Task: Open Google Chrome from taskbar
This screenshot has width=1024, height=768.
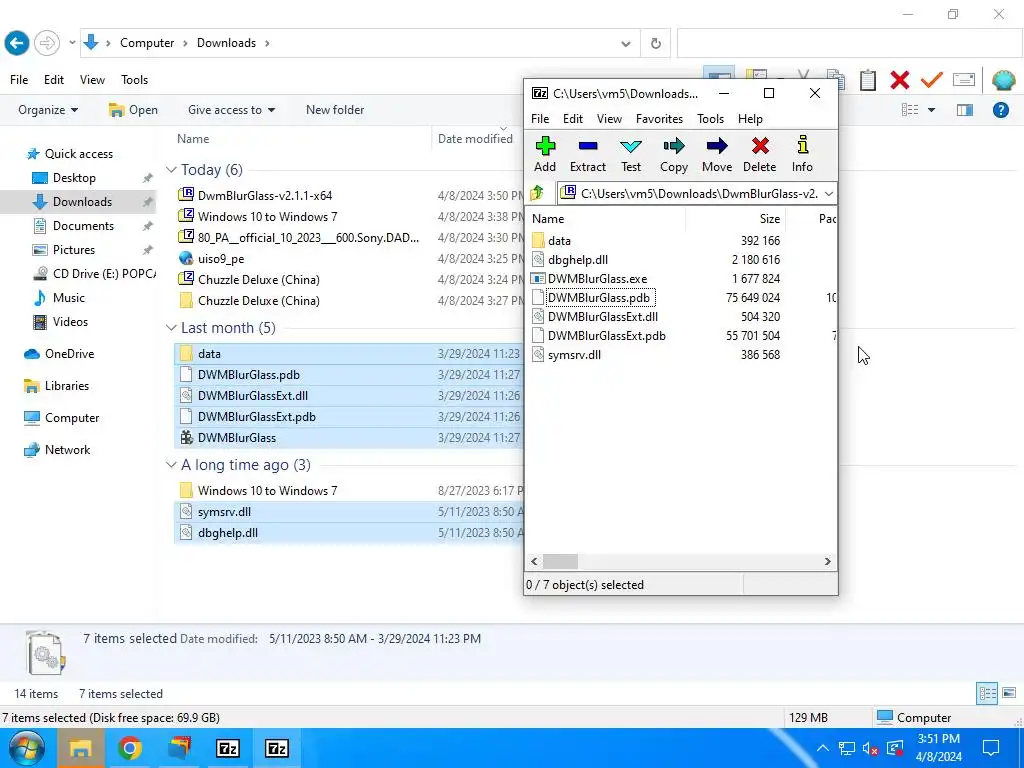Action: point(129,748)
